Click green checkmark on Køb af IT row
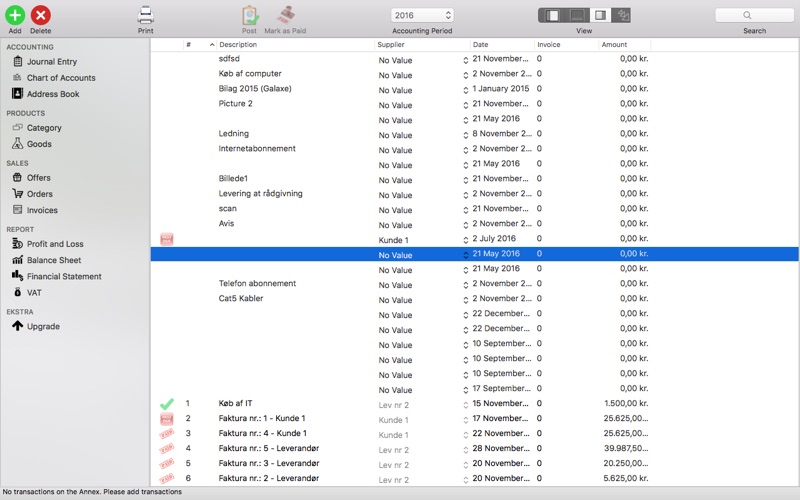The width and height of the screenshot is (800, 500). (167, 404)
